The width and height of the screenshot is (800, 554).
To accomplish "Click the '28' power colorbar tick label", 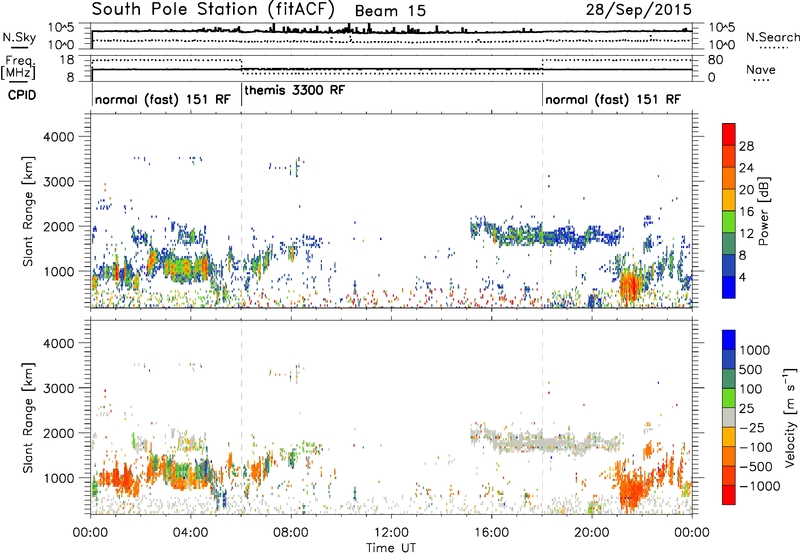I will (746, 146).
